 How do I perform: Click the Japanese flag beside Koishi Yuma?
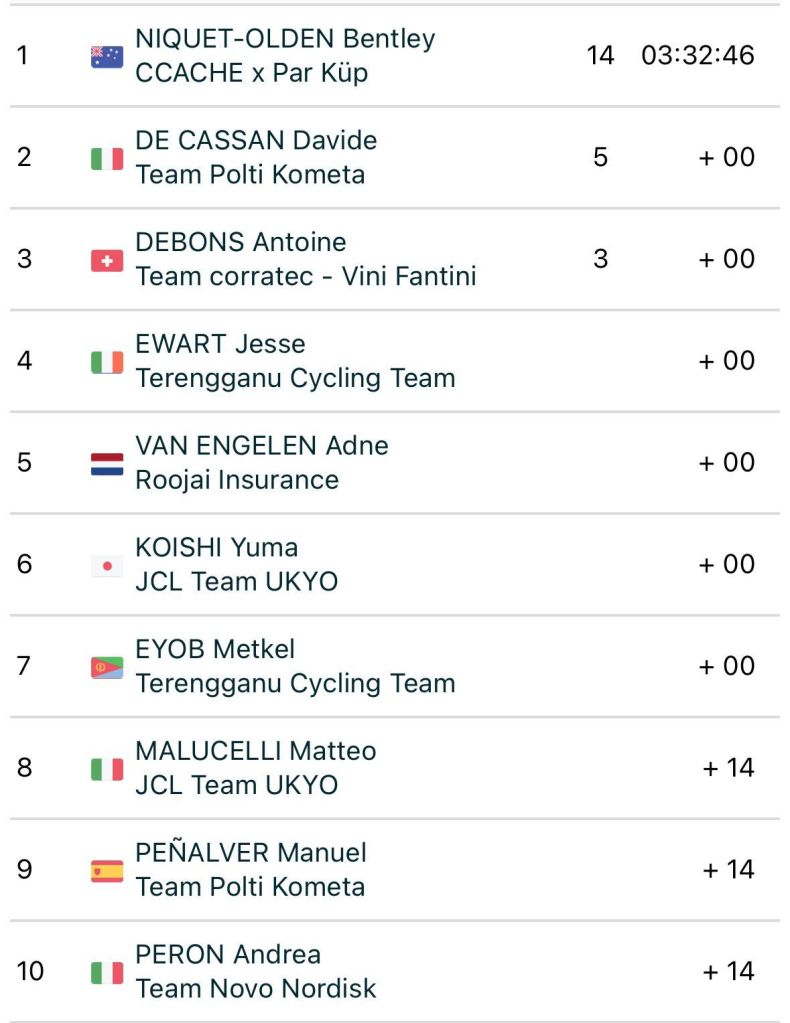point(107,566)
